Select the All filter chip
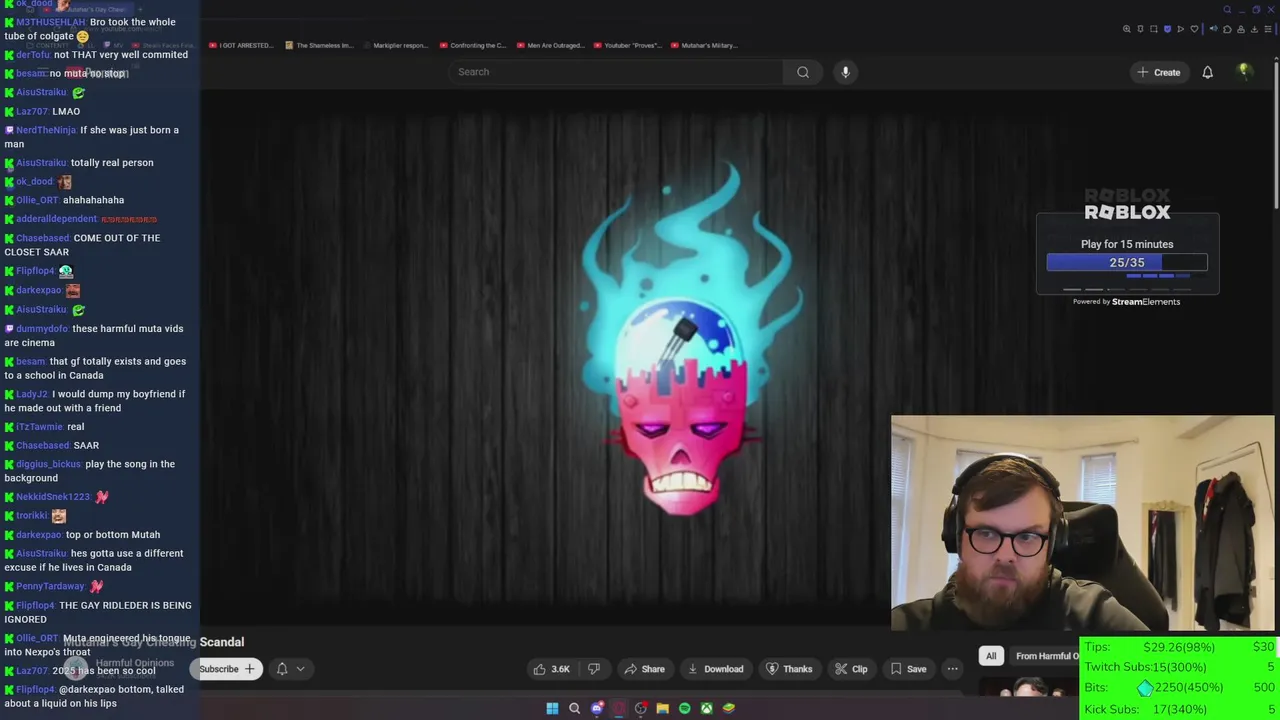Image resolution: width=1280 pixels, height=720 pixels. 990,656
